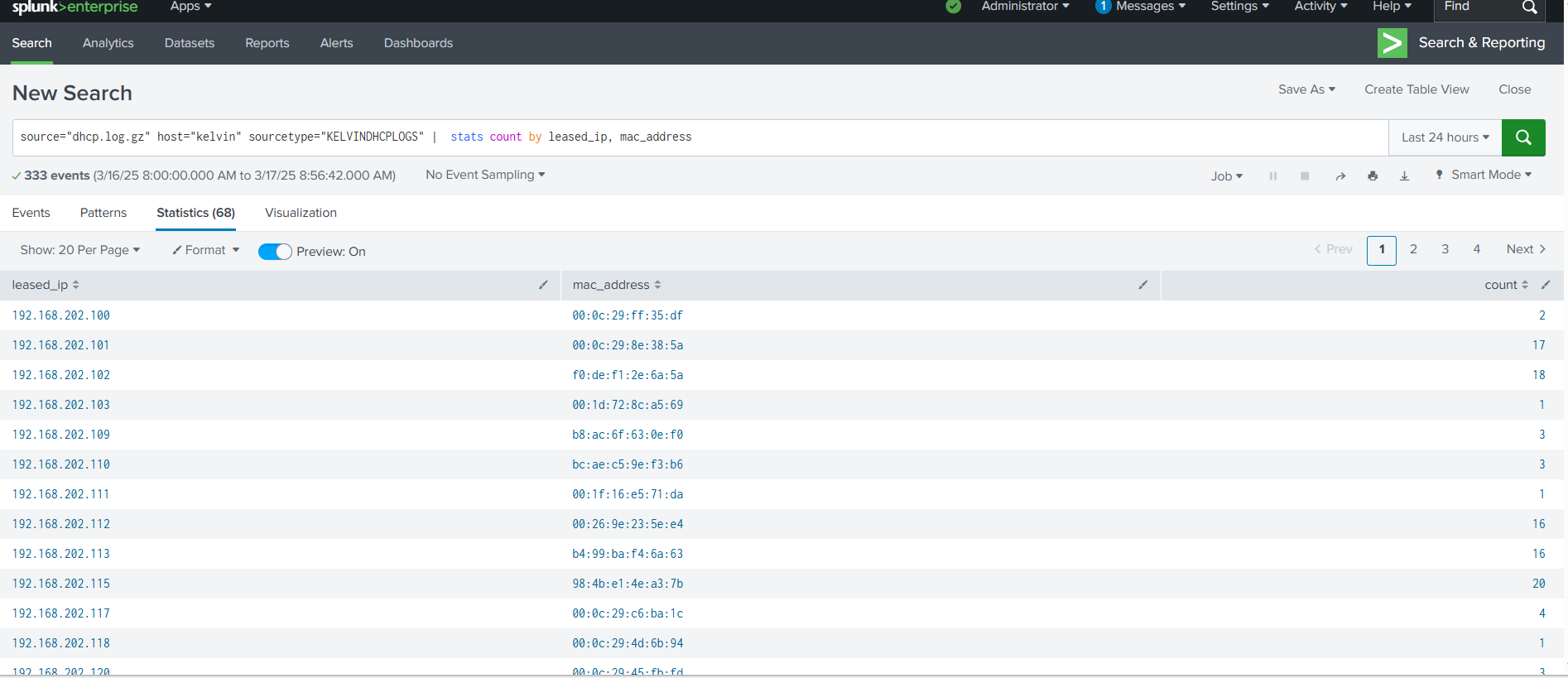Go to results page 2
The image size is (1568, 678).
[1413, 249]
